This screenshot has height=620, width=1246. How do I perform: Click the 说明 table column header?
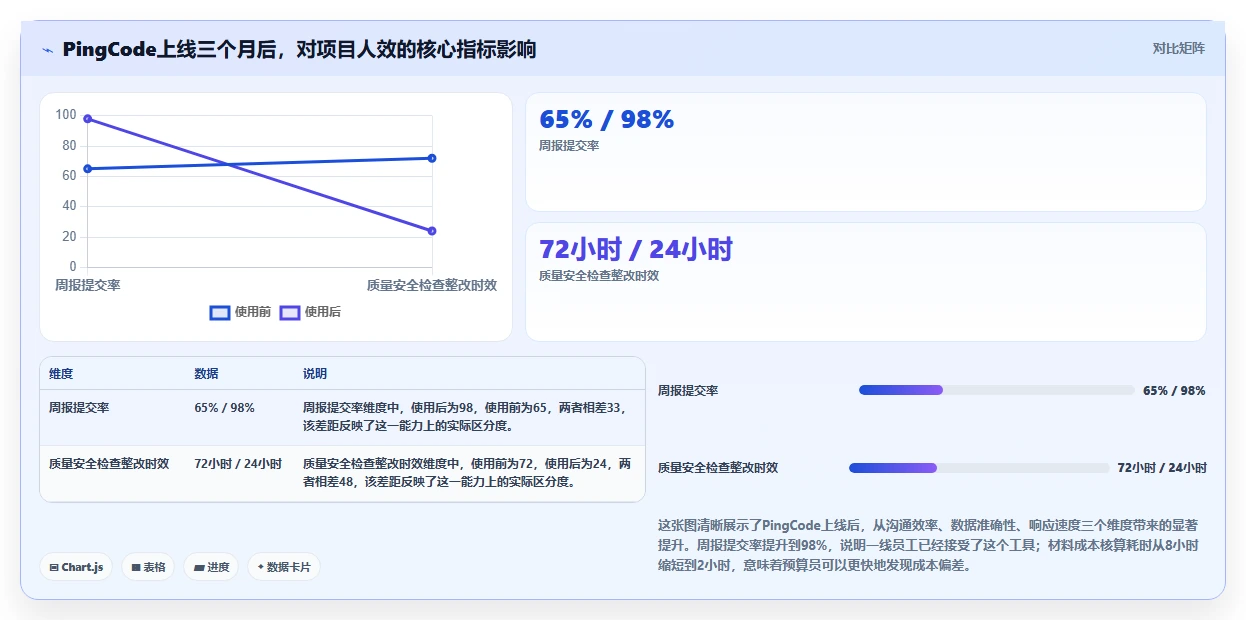pyautogui.click(x=315, y=374)
